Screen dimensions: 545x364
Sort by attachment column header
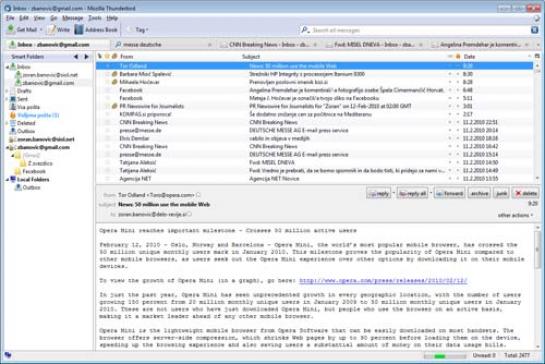114,56
